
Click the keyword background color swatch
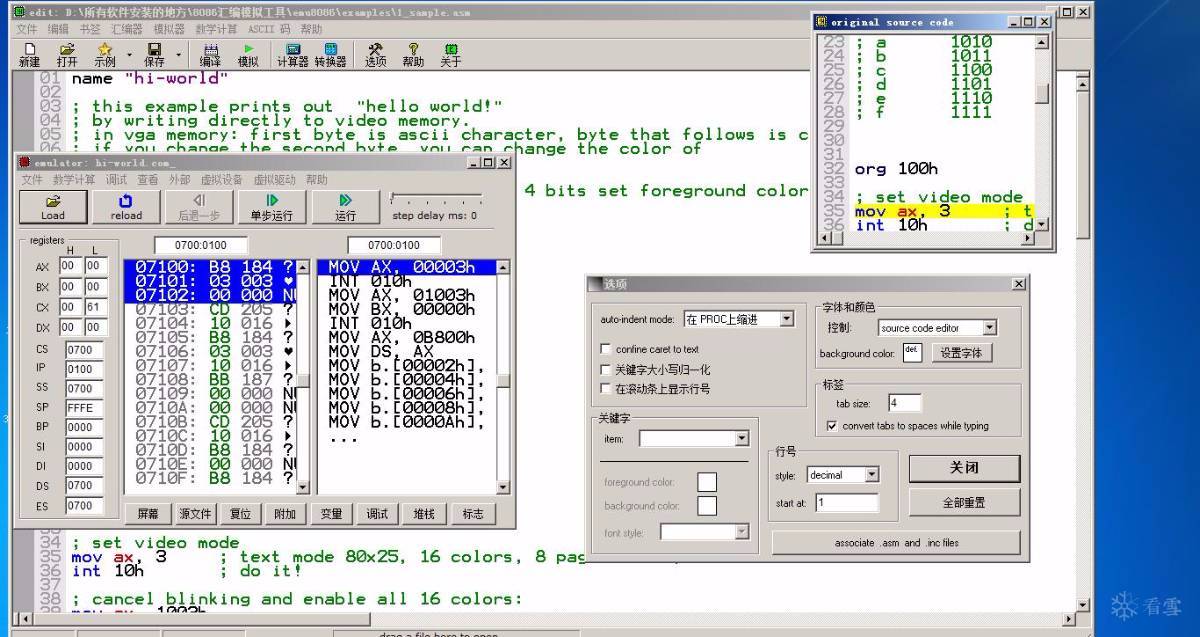click(x=707, y=506)
